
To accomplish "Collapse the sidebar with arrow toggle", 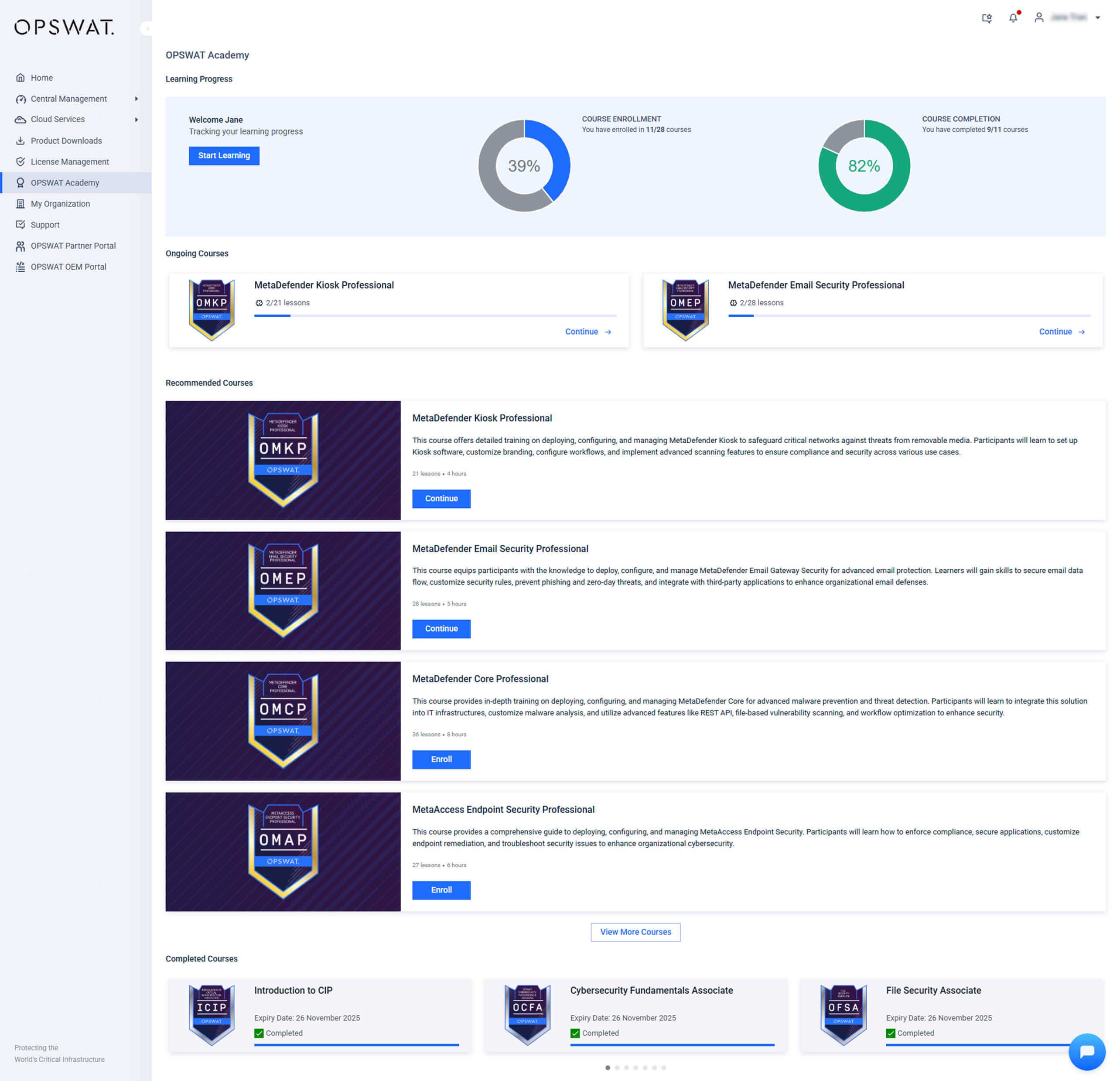I will pyautogui.click(x=147, y=28).
